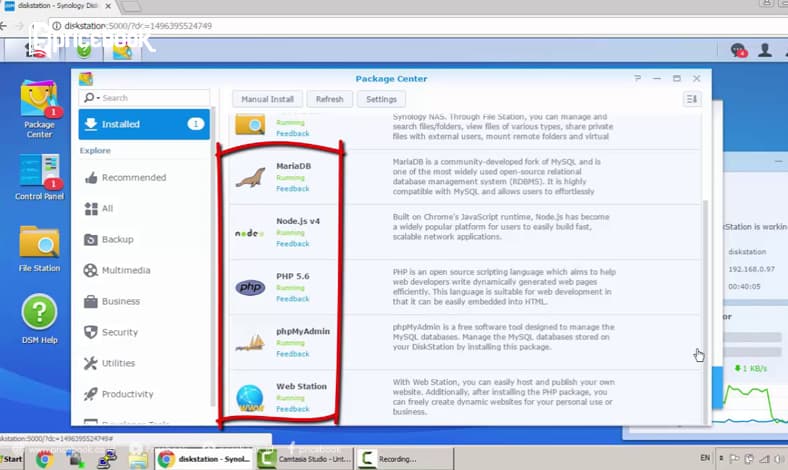Switch to Camtasia Studio taskbar window
The height and width of the screenshot is (470, 788).
pyautogui.click(x=304, y=459)
